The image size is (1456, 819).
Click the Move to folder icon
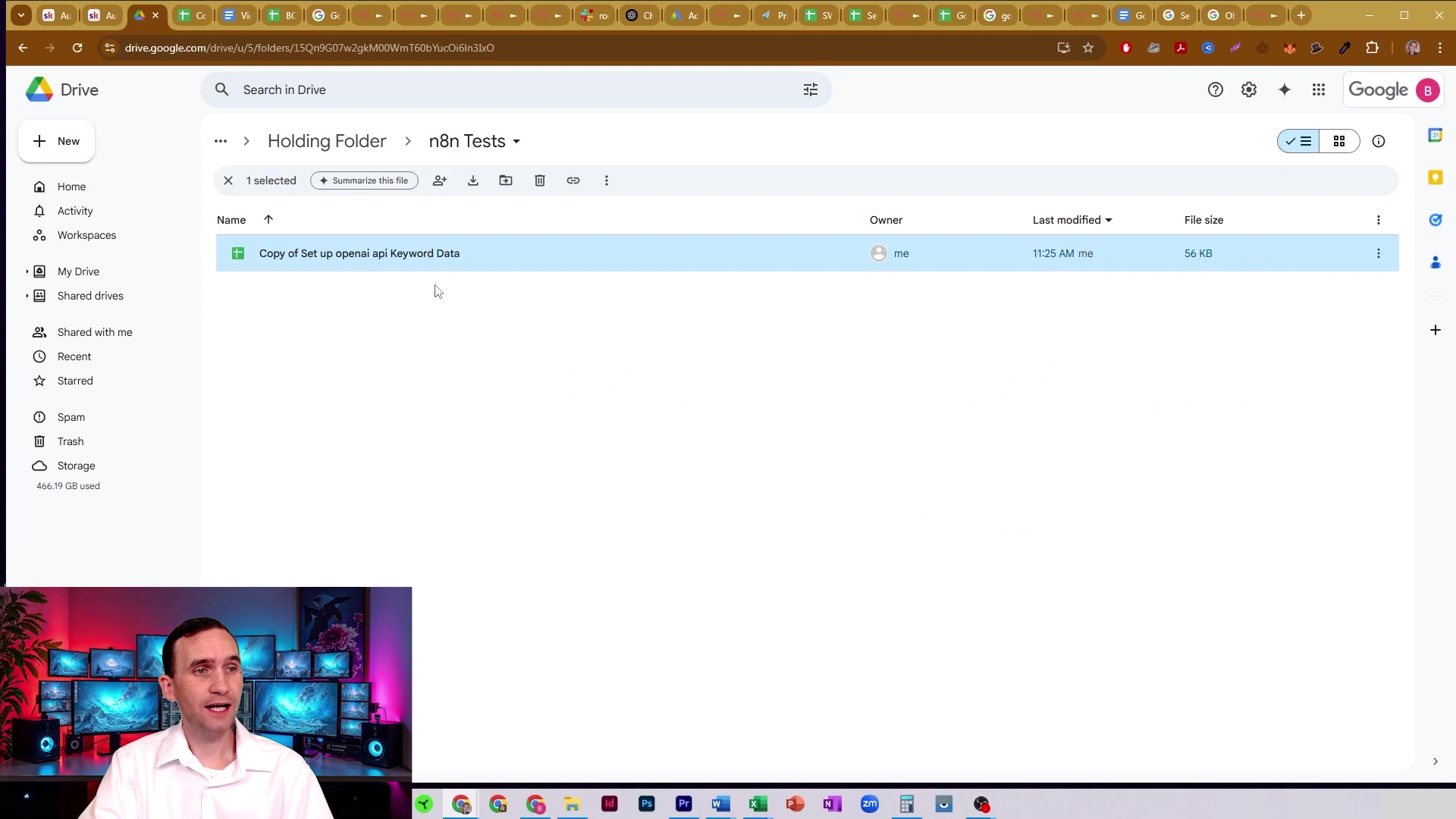[x=506, y=180]
